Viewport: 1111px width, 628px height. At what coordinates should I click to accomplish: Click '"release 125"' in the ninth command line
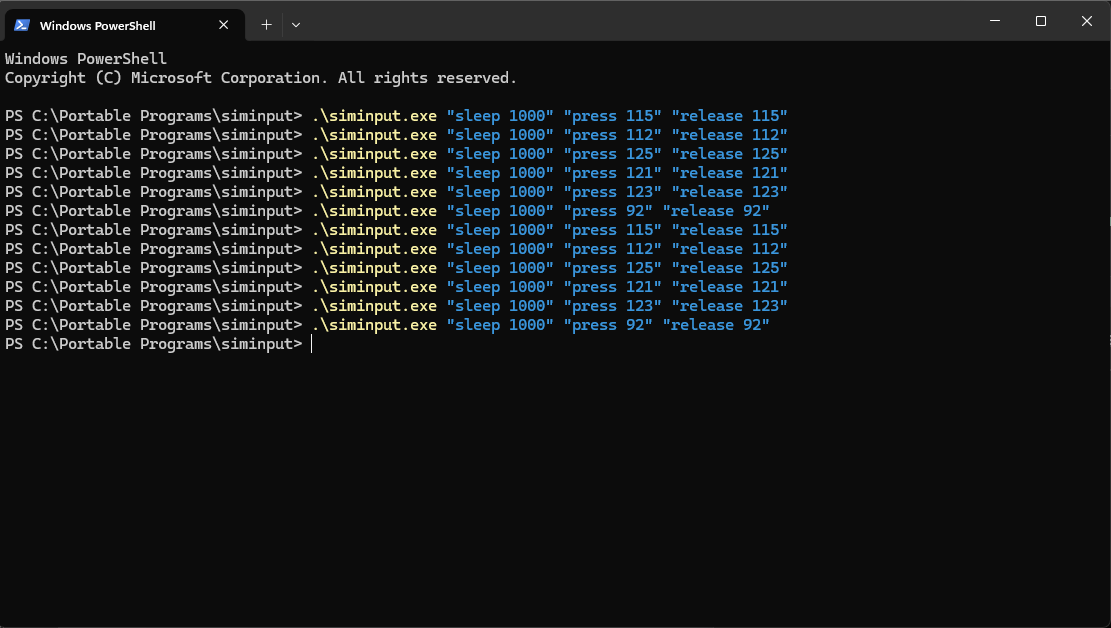pos(729,268)
